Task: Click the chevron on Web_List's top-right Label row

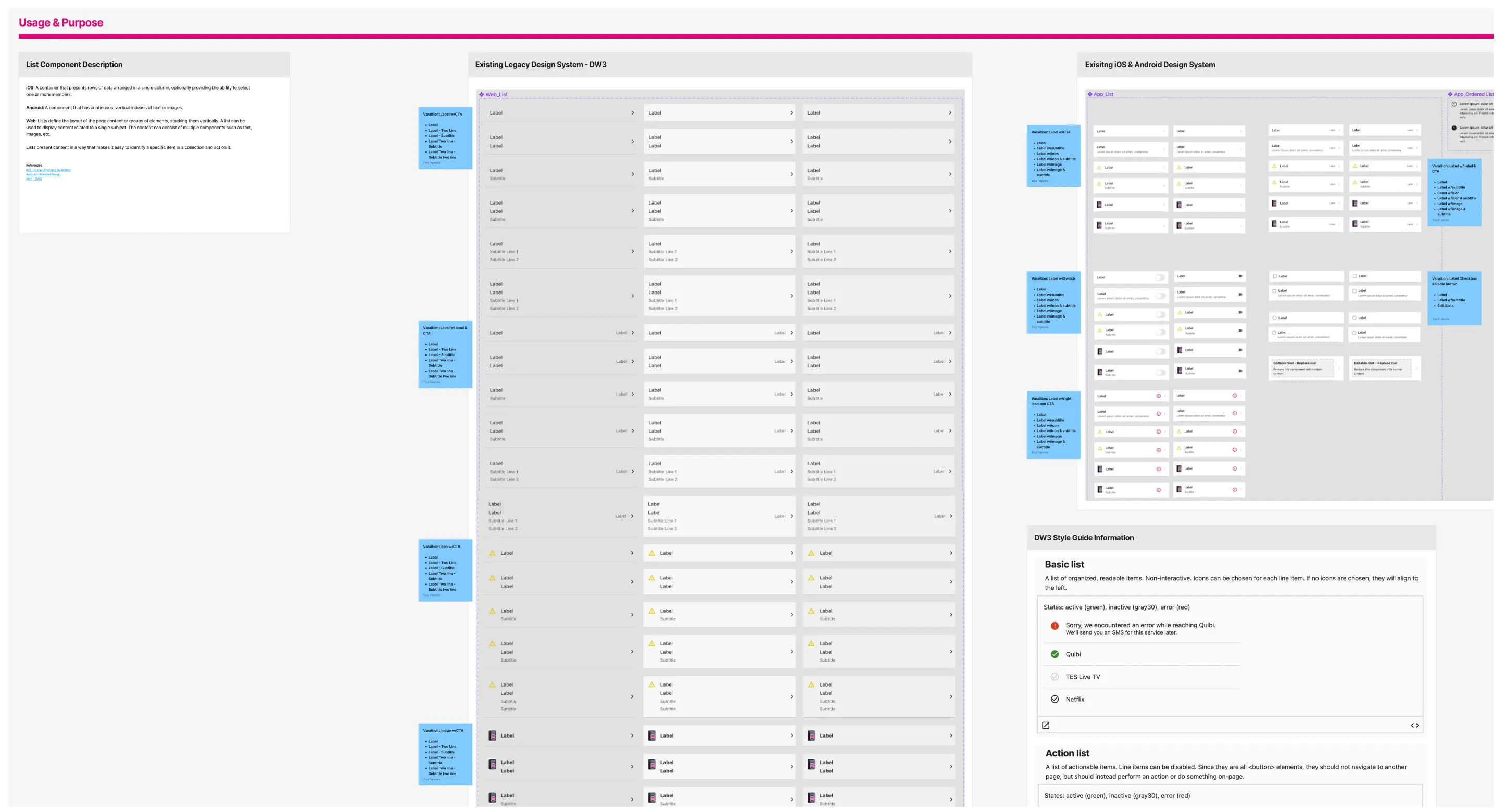Action: tap(950, 113)
